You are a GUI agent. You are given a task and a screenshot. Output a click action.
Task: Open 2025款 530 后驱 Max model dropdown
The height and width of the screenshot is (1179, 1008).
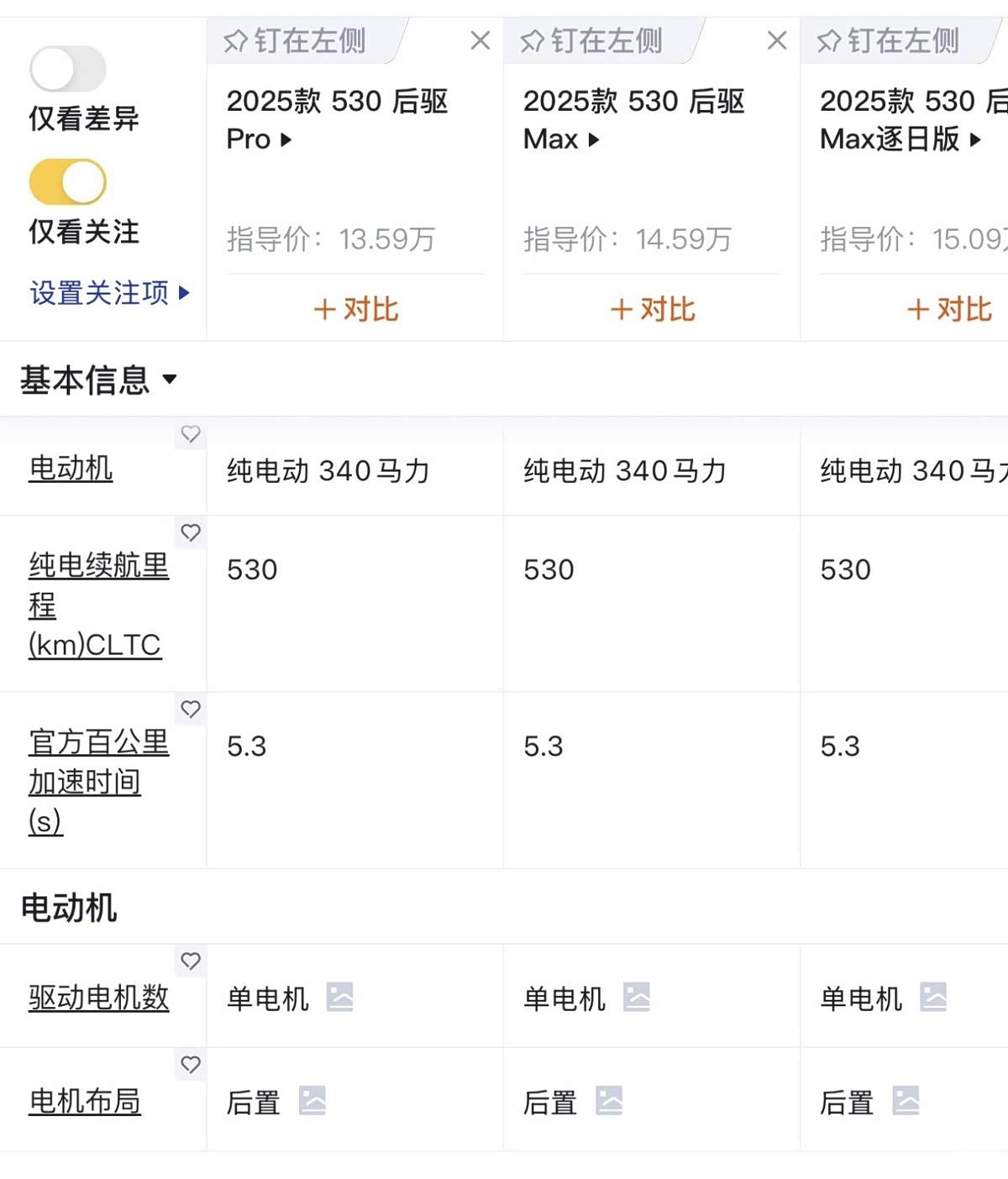click(594, 139)
